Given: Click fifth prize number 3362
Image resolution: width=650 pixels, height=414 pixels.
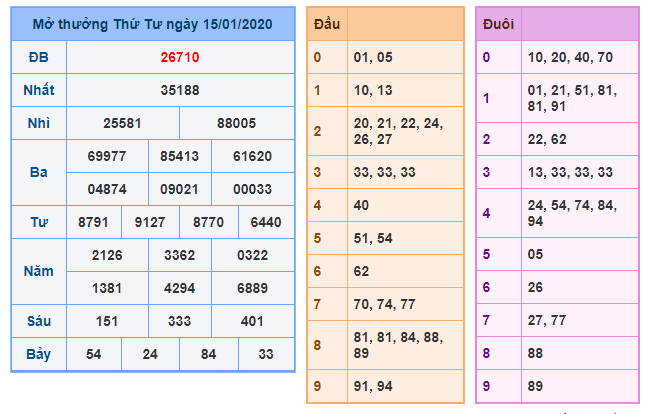Looking at the screenshot, I should (x=180, y=255).
